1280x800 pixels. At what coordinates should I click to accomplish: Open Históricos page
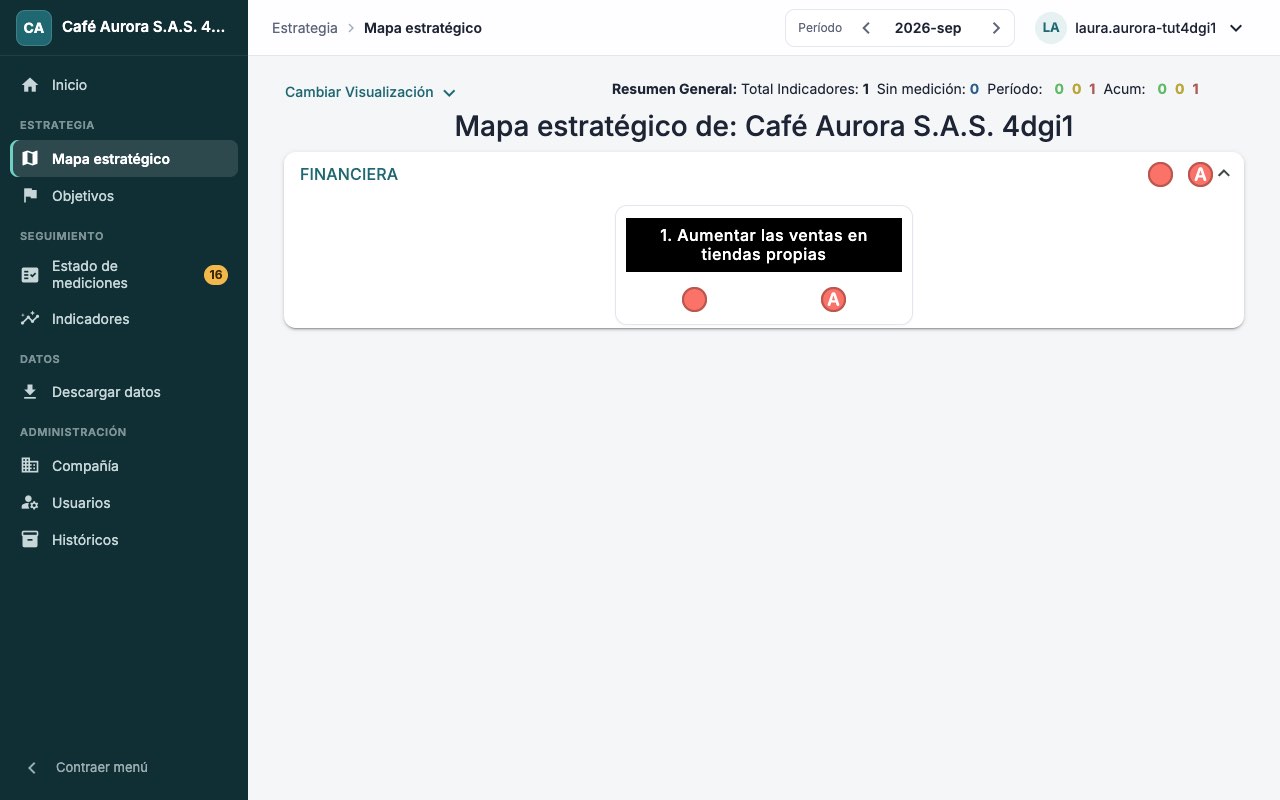click(x=124, y=539)
